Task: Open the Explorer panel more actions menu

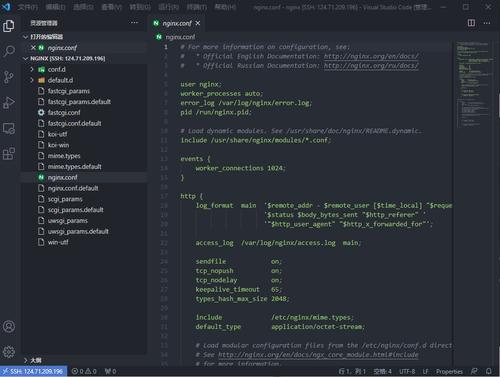Action: (134, 23)
